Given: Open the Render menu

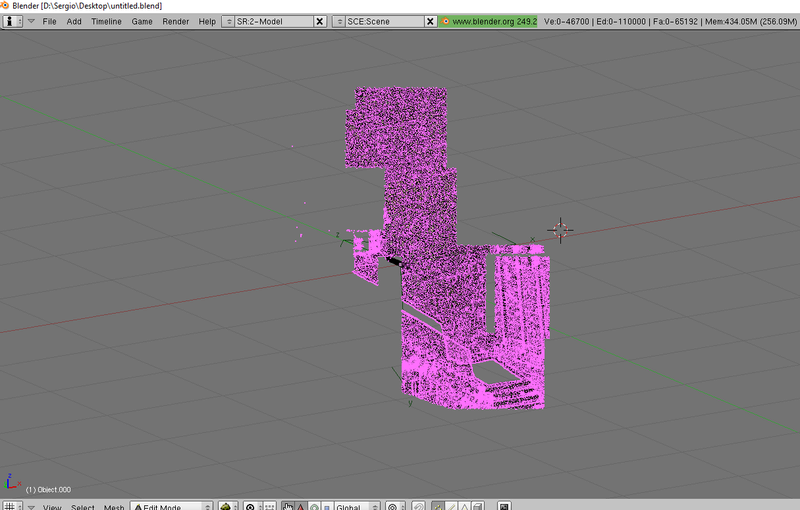Looking at the screenshot, I should click(176, 21).
